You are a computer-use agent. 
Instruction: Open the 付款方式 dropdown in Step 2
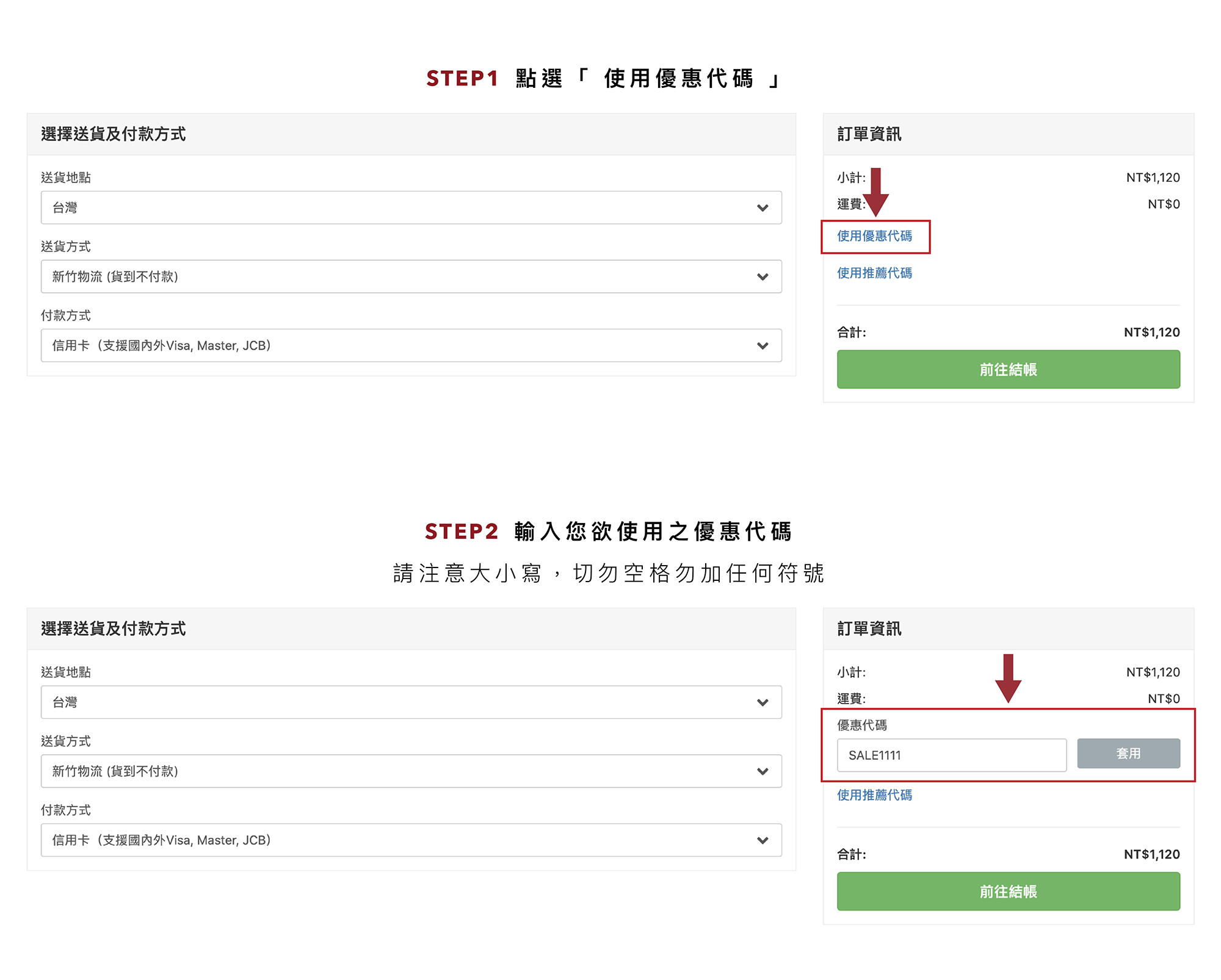(x=411, y=840)
